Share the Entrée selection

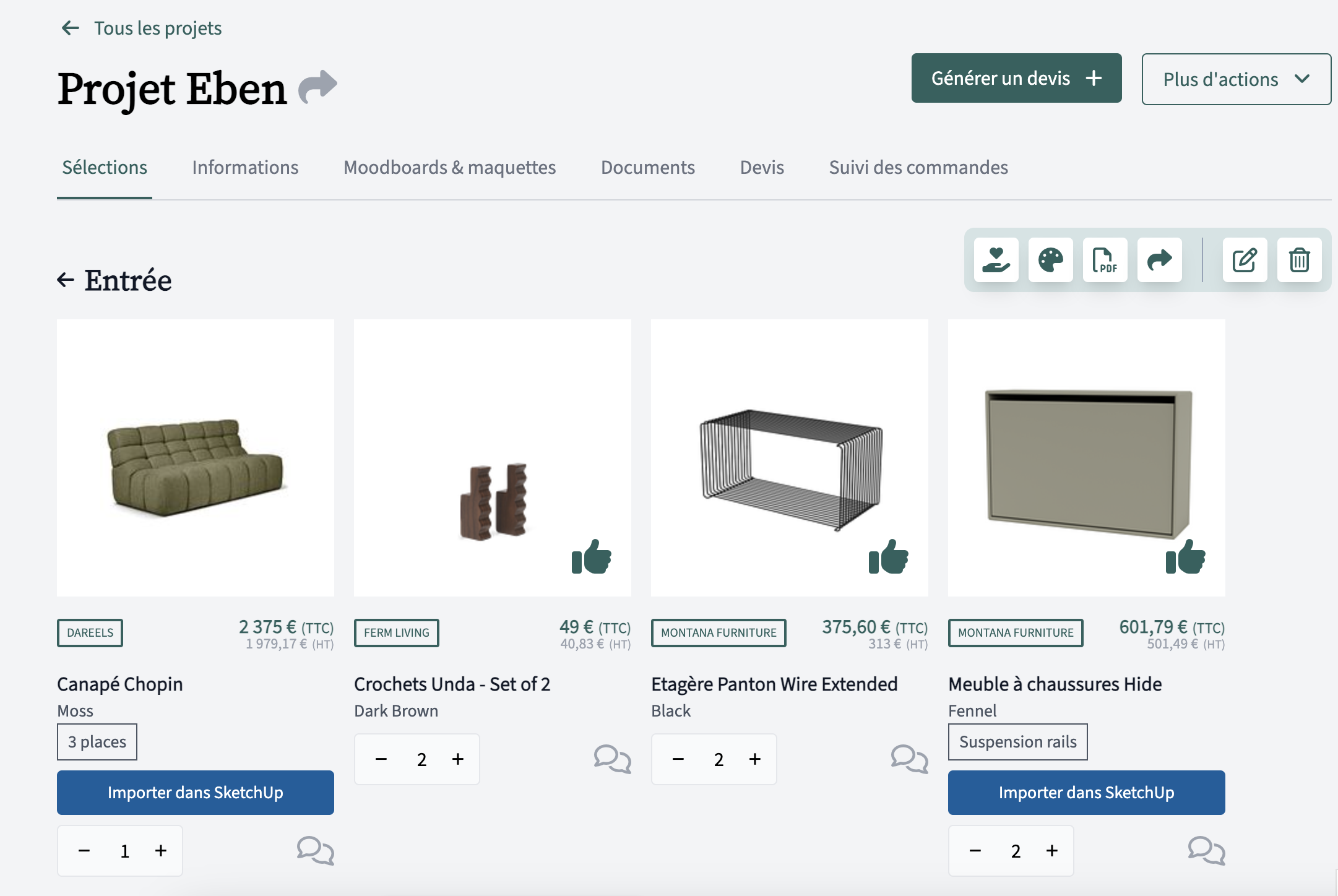click(x=1160, y=261)
